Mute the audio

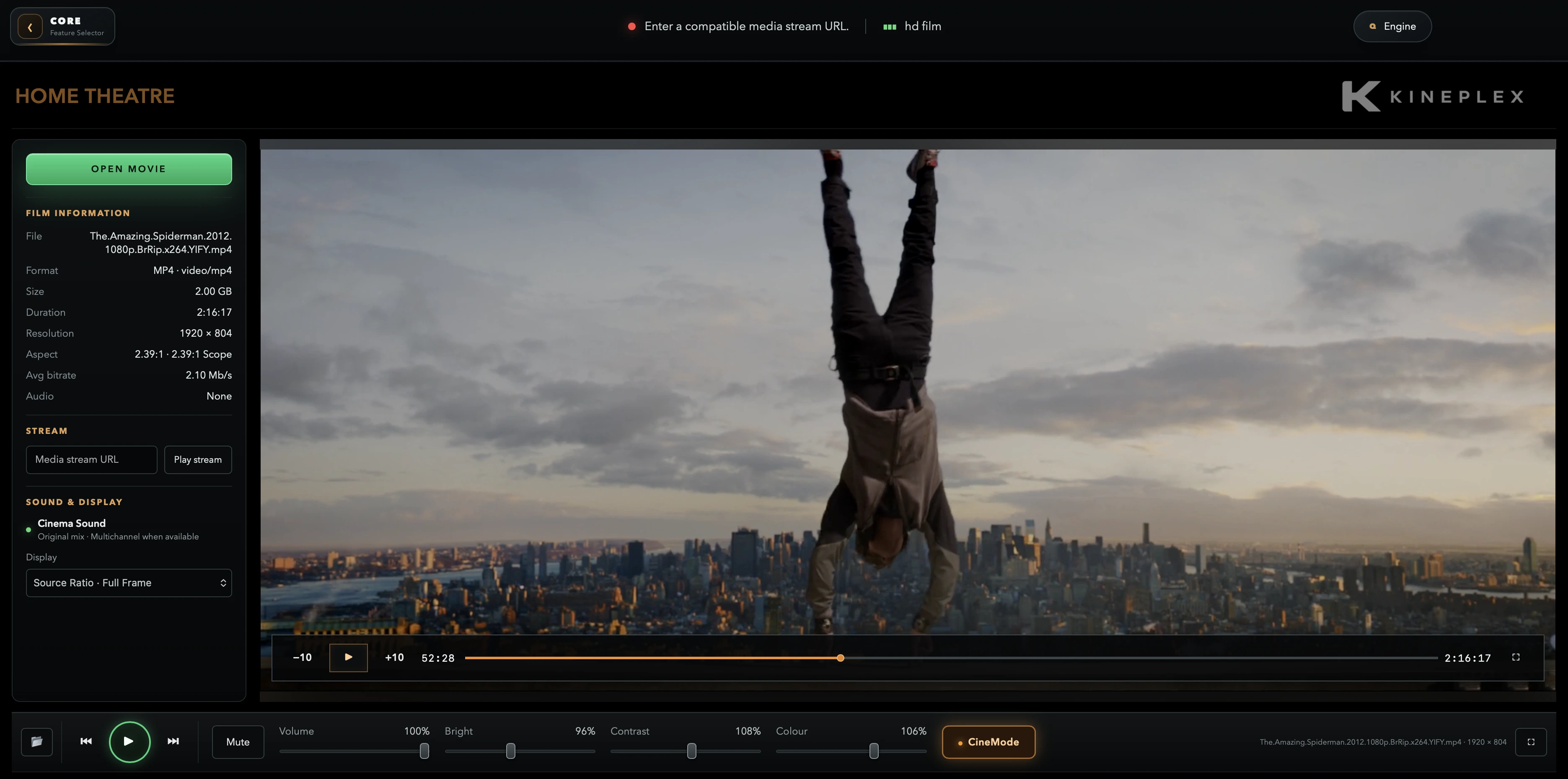tap(238, 742)
